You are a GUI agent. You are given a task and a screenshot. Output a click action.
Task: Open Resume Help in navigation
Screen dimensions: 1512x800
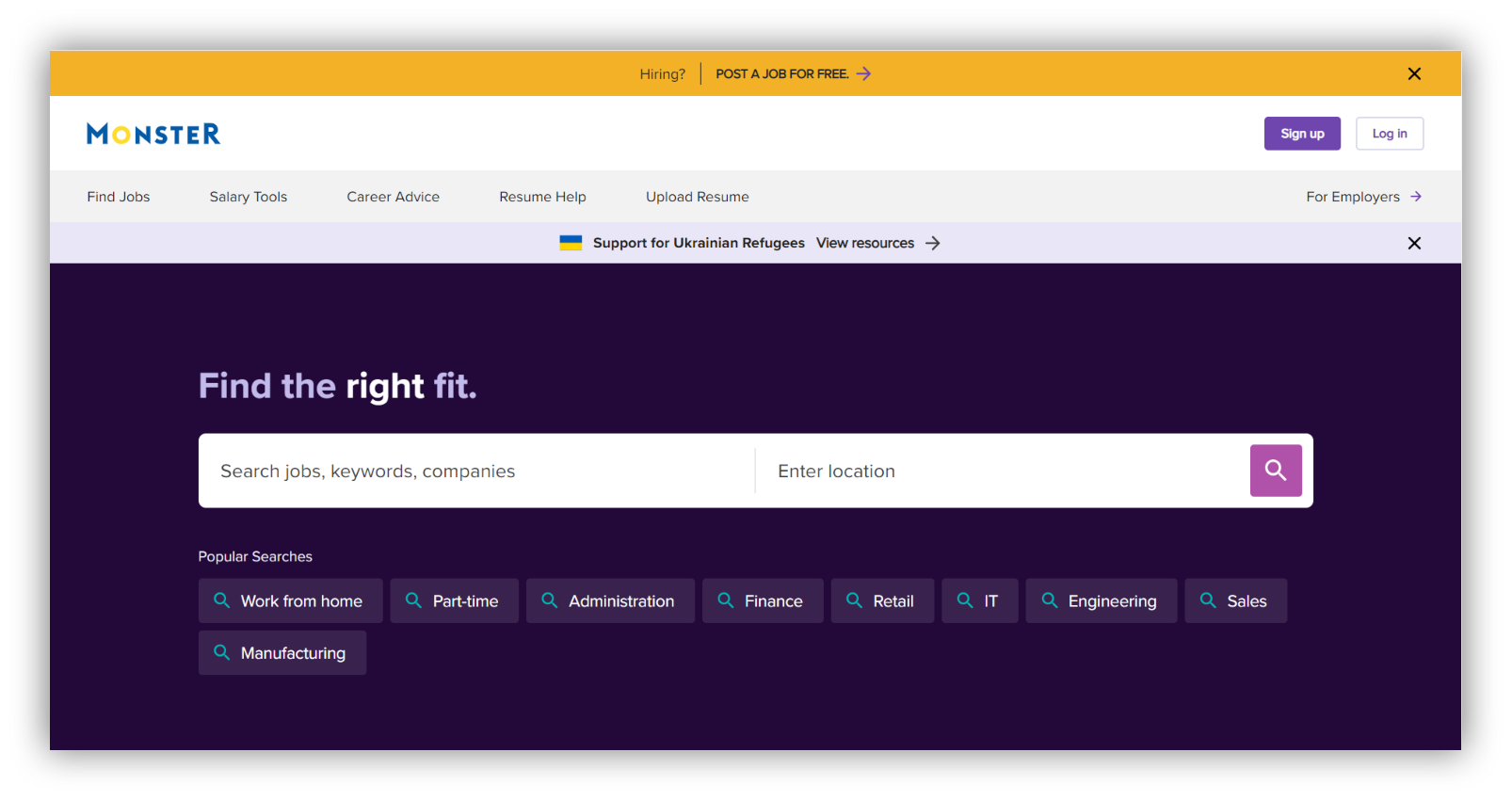542,197
